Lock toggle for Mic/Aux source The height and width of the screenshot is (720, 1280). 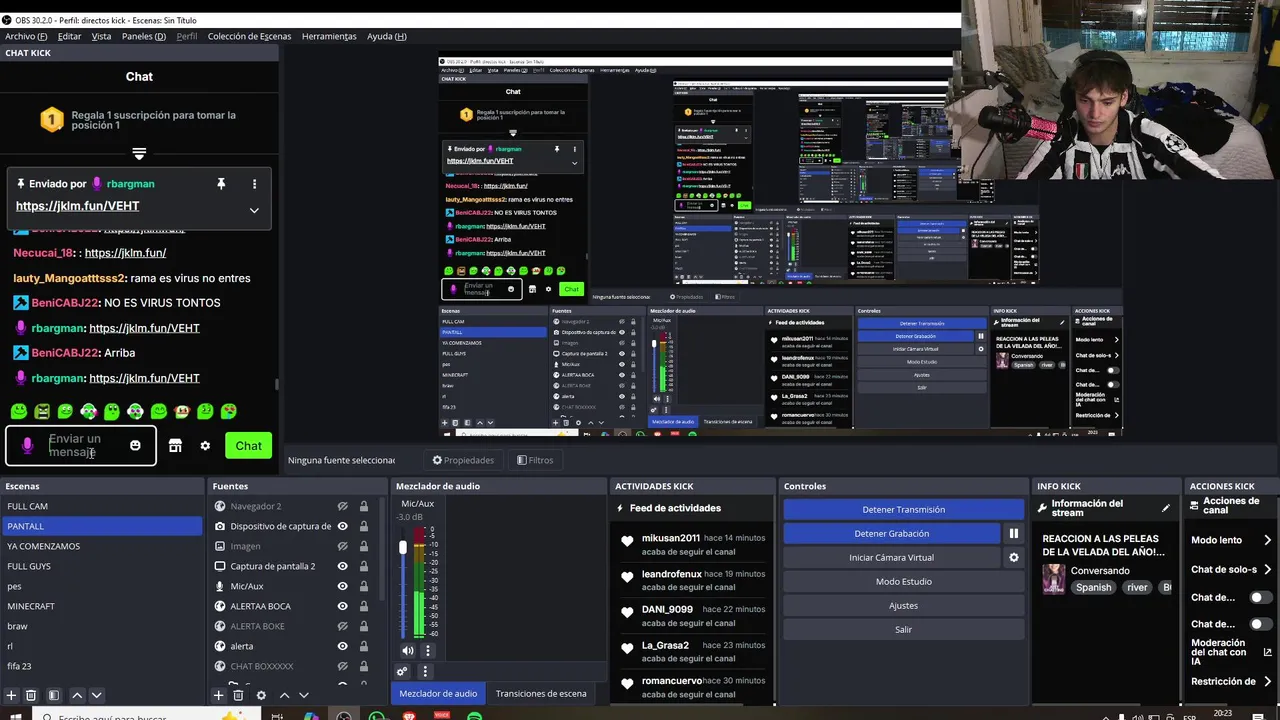363,586
